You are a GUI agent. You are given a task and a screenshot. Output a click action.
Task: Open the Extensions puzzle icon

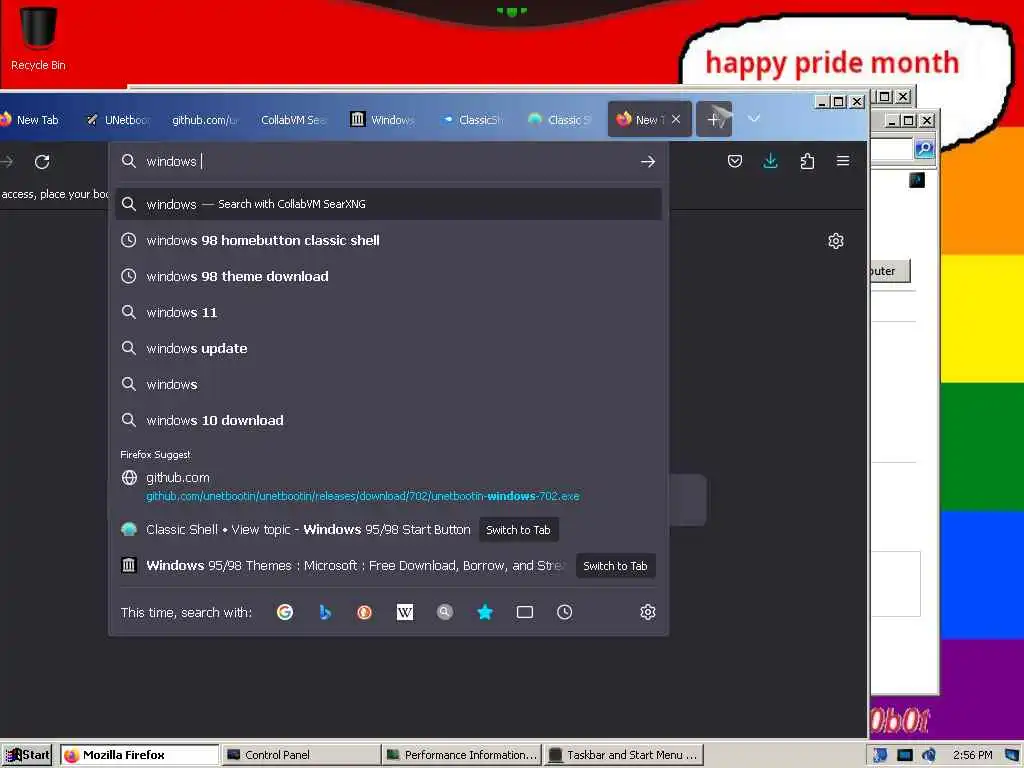point(807,161)
